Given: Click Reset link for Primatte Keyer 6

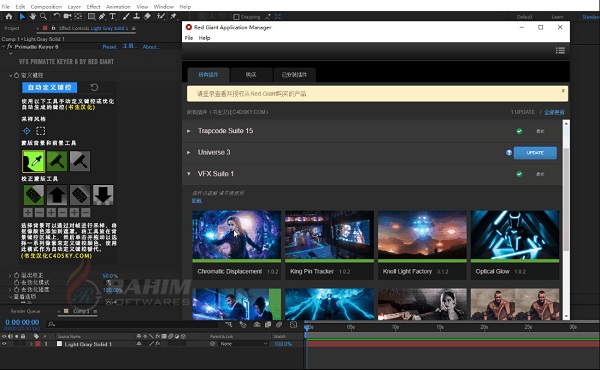Looking at the screenshot, I should point(109,47).
